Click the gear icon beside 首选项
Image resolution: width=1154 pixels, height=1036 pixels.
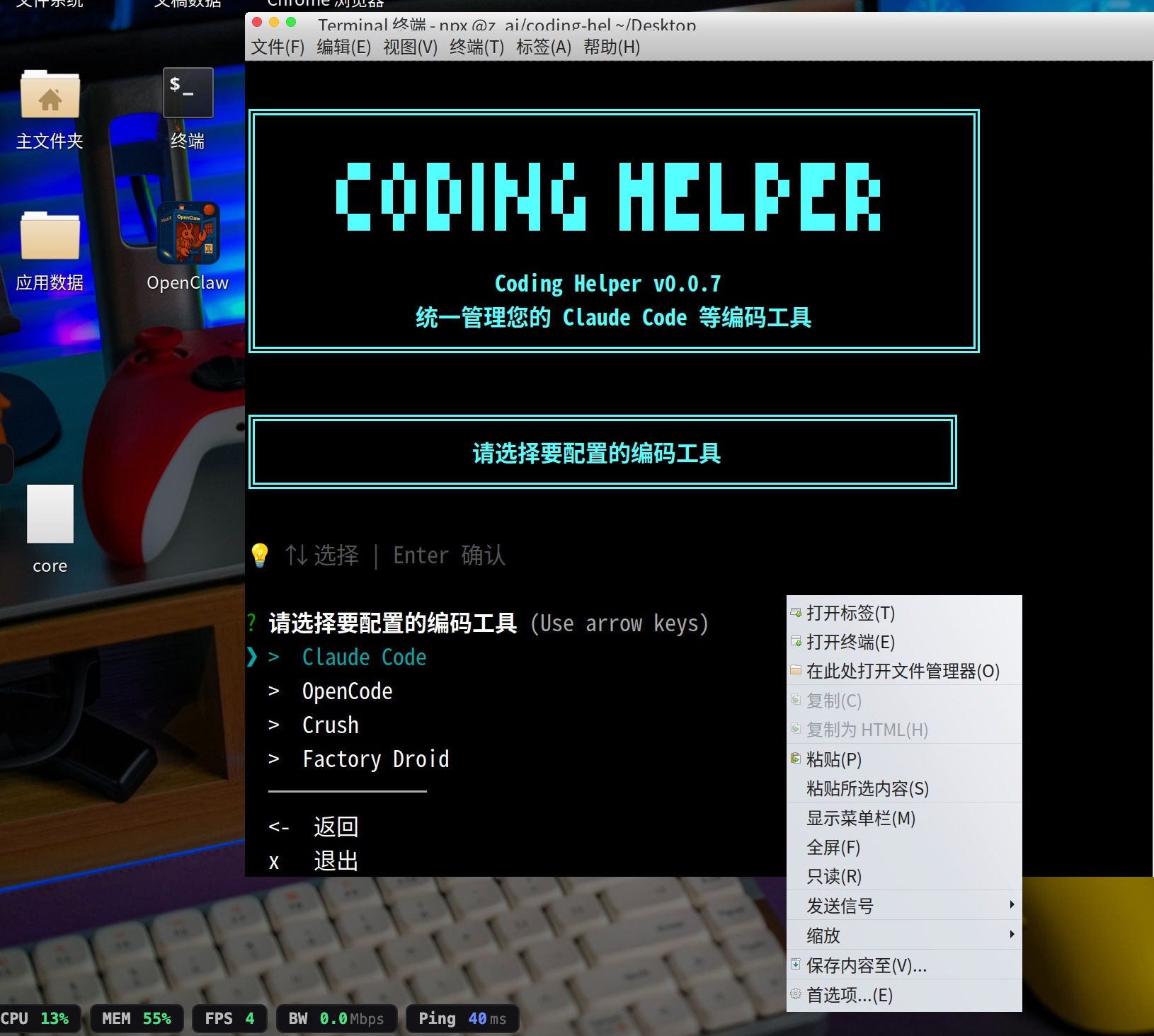click(x=796, y=994)
